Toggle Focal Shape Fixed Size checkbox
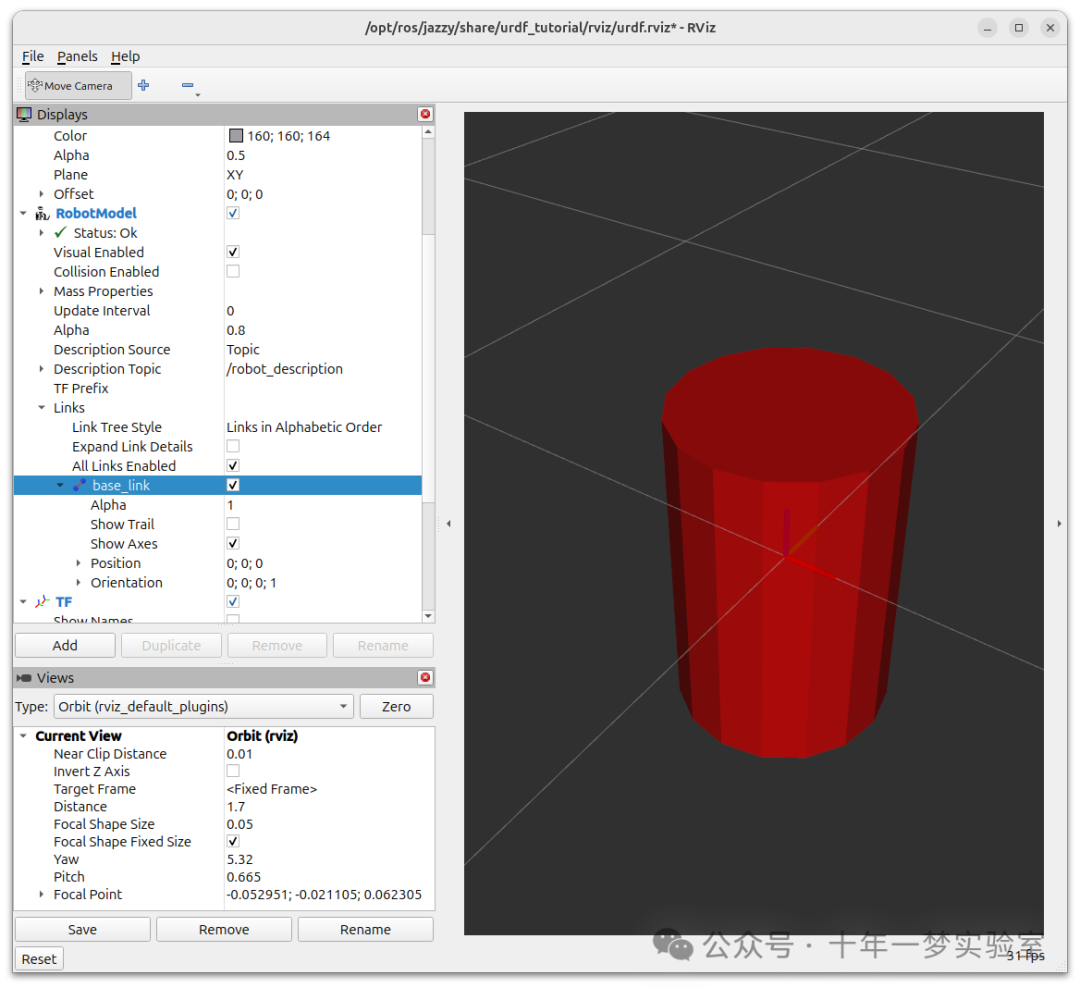1080x988 pixels. [233, 841]
